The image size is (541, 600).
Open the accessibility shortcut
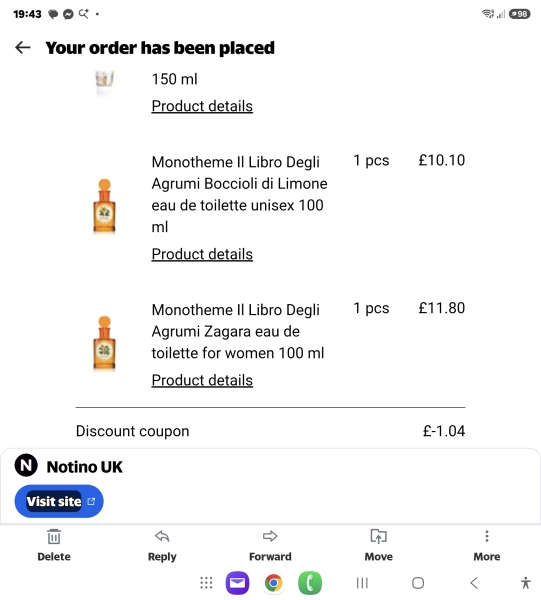(526, 583)
